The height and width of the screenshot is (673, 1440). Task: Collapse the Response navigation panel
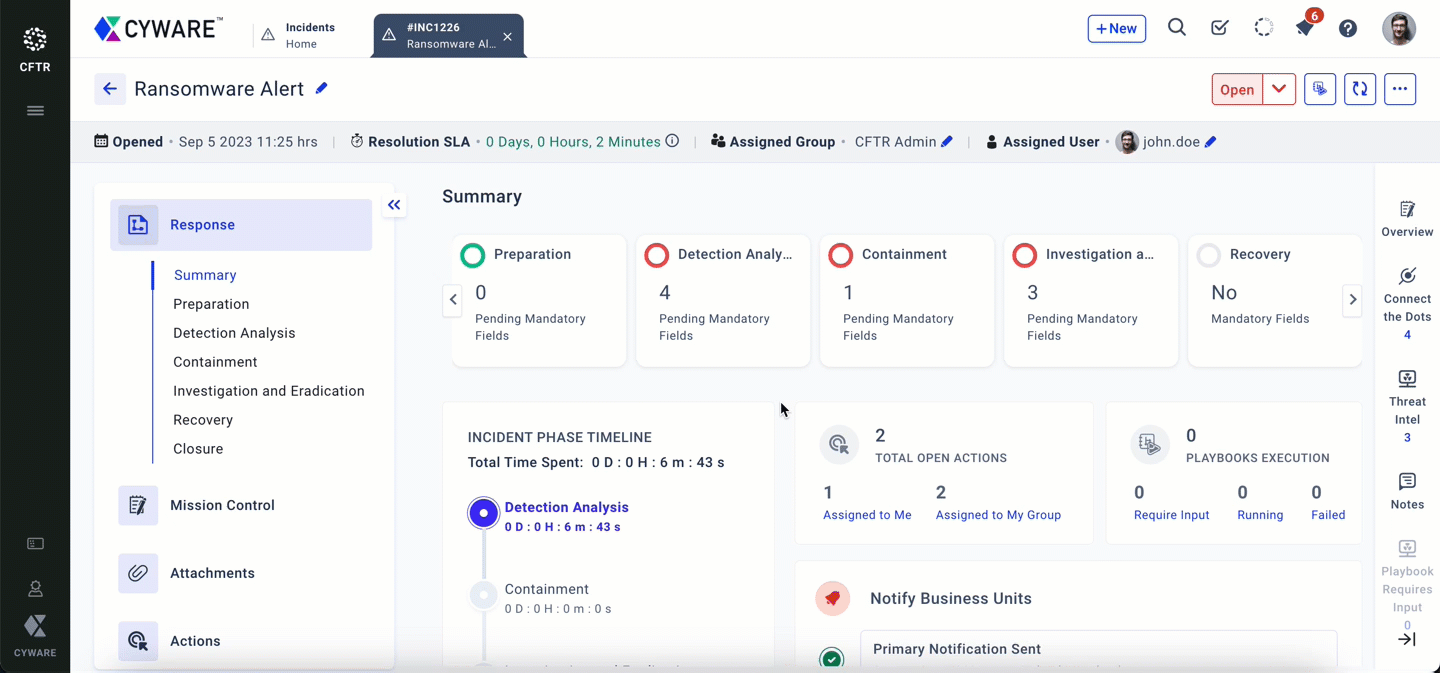point(394,205)
